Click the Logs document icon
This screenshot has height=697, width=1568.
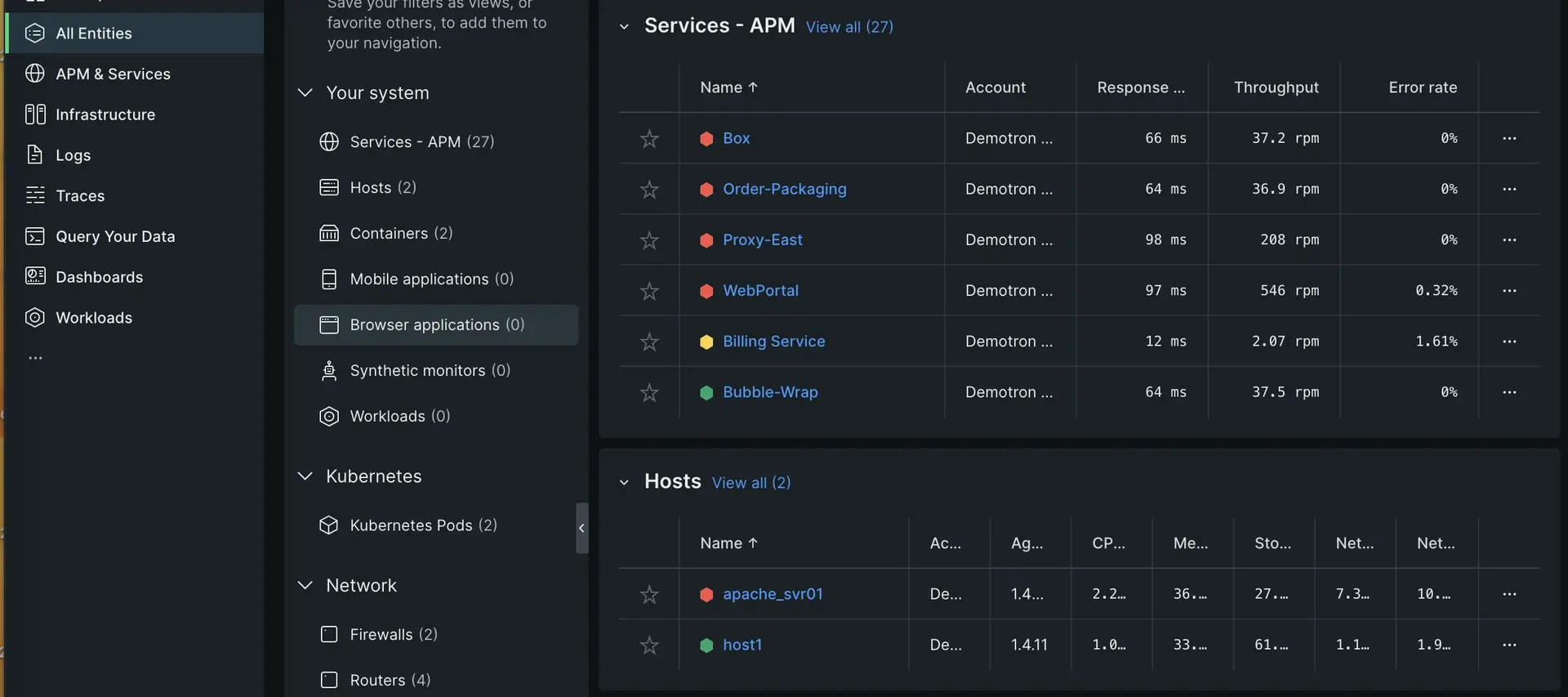click(x=34, y=154)
